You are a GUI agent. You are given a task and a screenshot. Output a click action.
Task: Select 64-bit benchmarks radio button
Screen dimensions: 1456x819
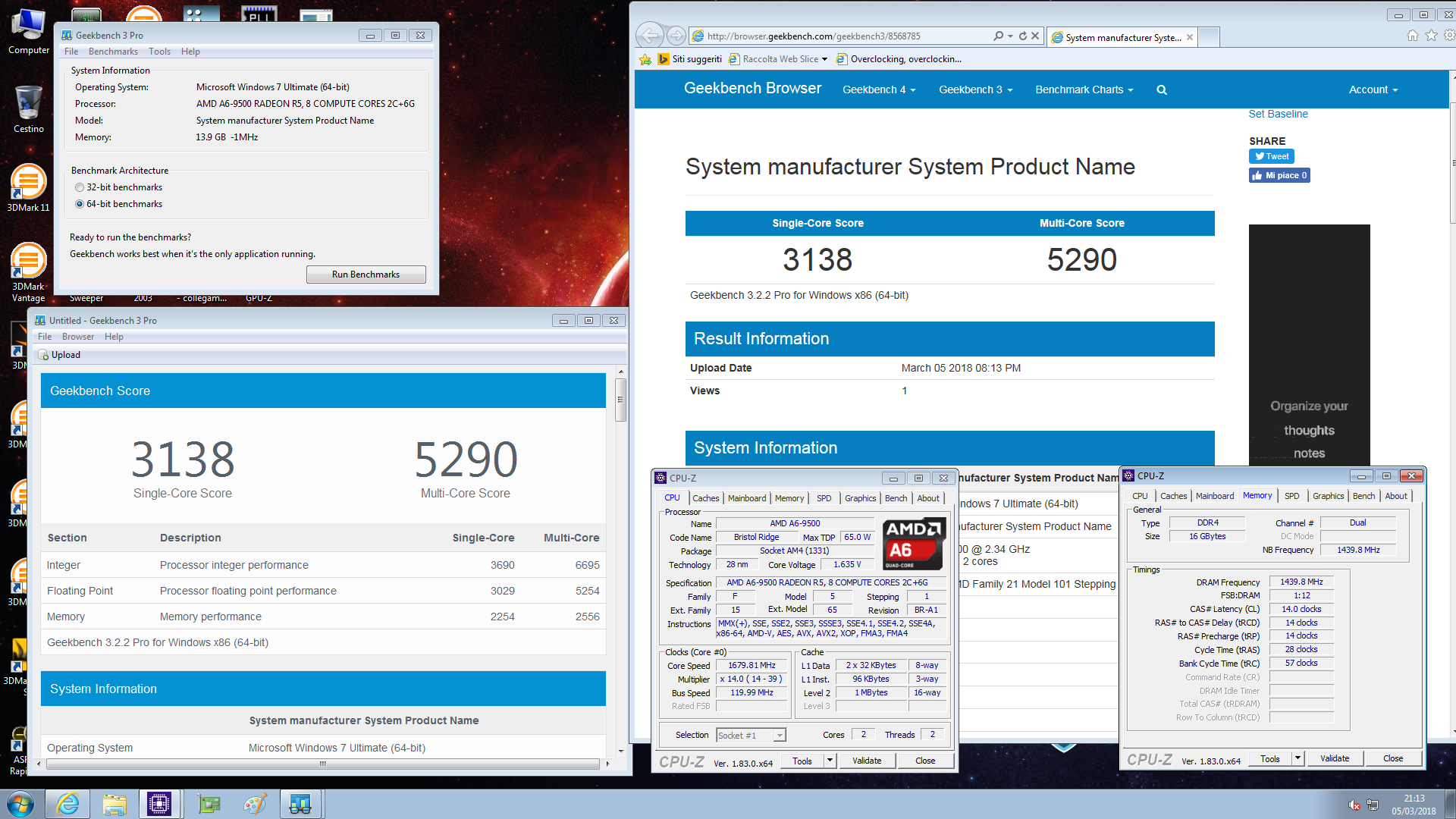tap(80, 204)
